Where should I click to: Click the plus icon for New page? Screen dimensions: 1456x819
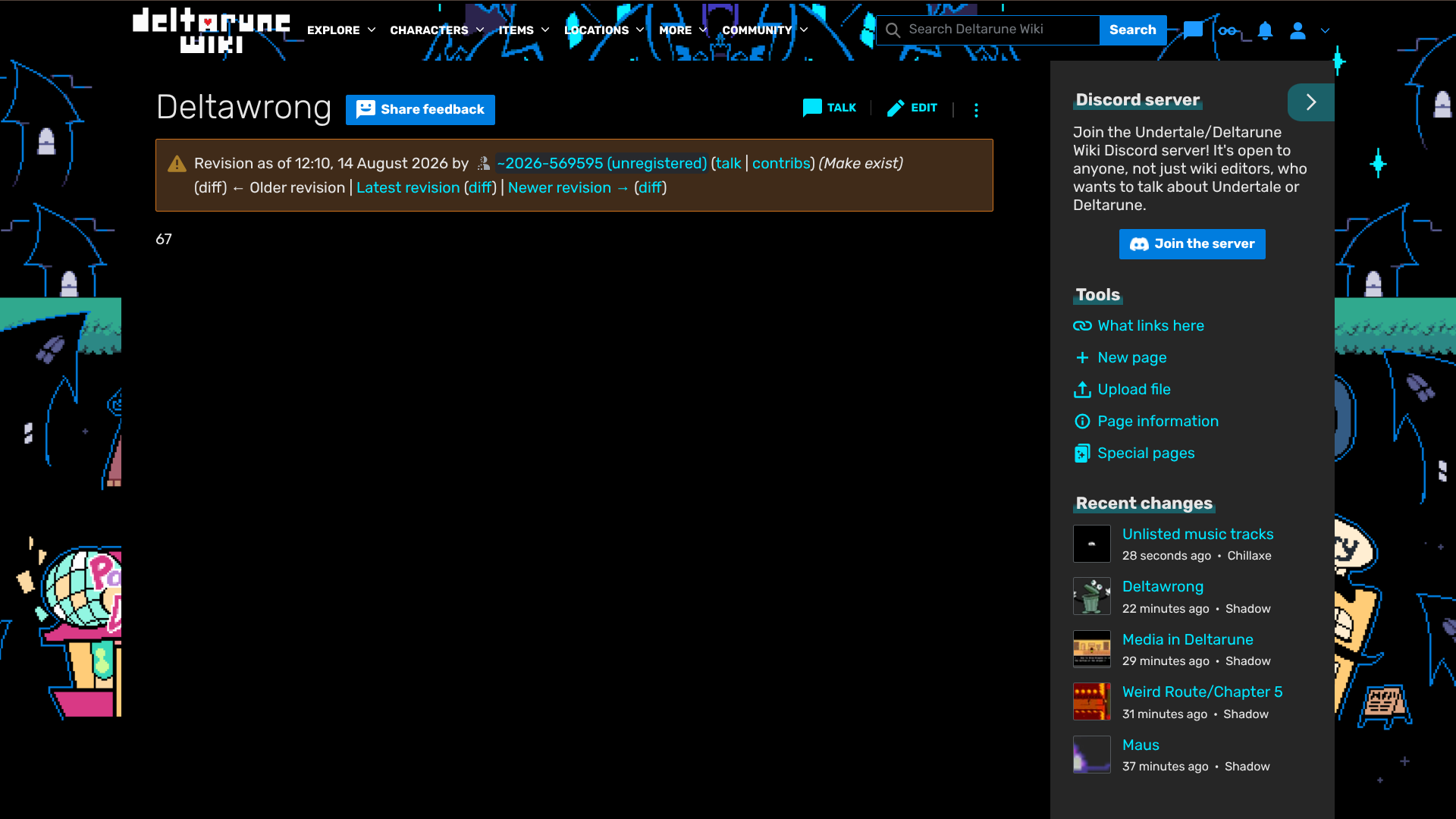pos(1082,357)
